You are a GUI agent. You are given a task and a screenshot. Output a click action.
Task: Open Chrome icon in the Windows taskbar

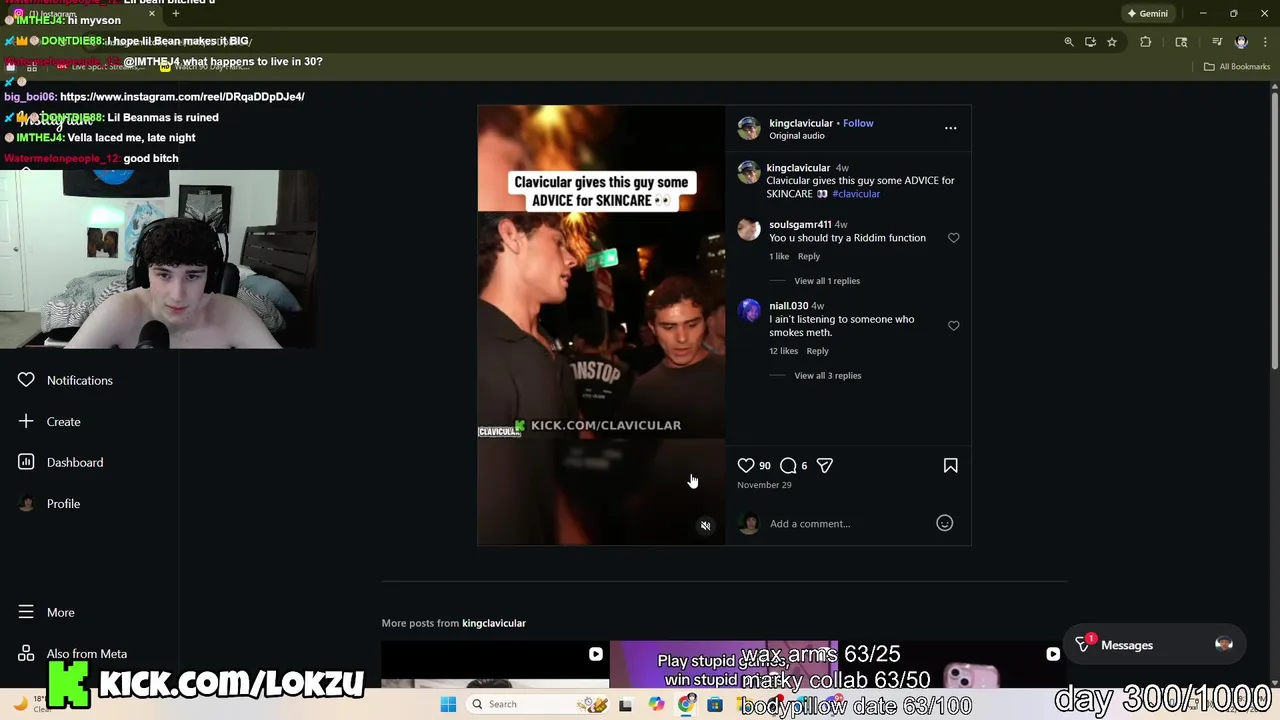pos(686,704)
